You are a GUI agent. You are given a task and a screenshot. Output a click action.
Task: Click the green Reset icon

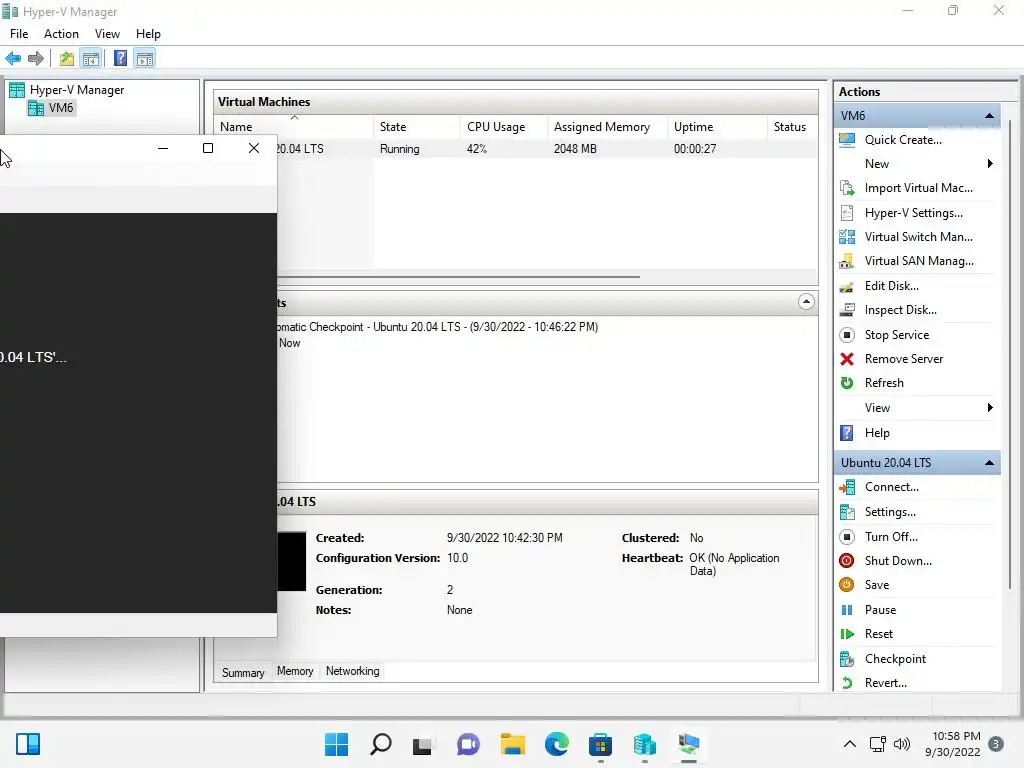point(847,634)
